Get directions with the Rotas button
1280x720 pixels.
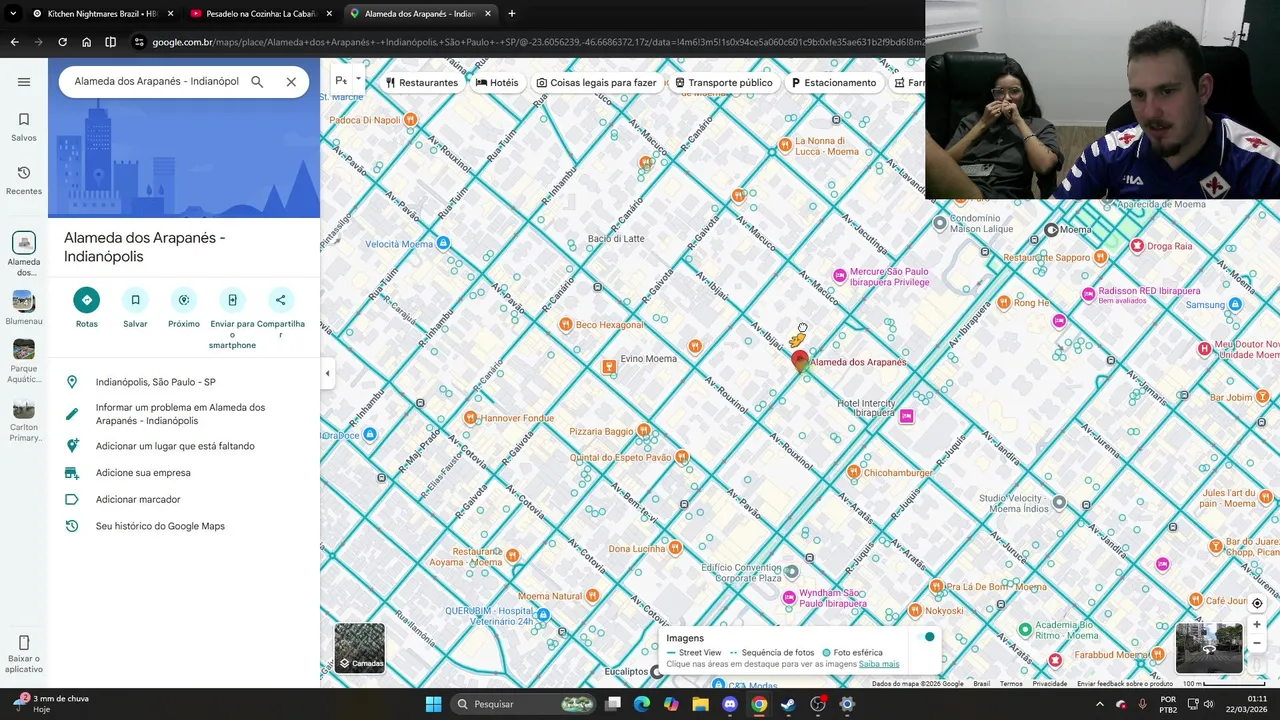coord(87,308)
